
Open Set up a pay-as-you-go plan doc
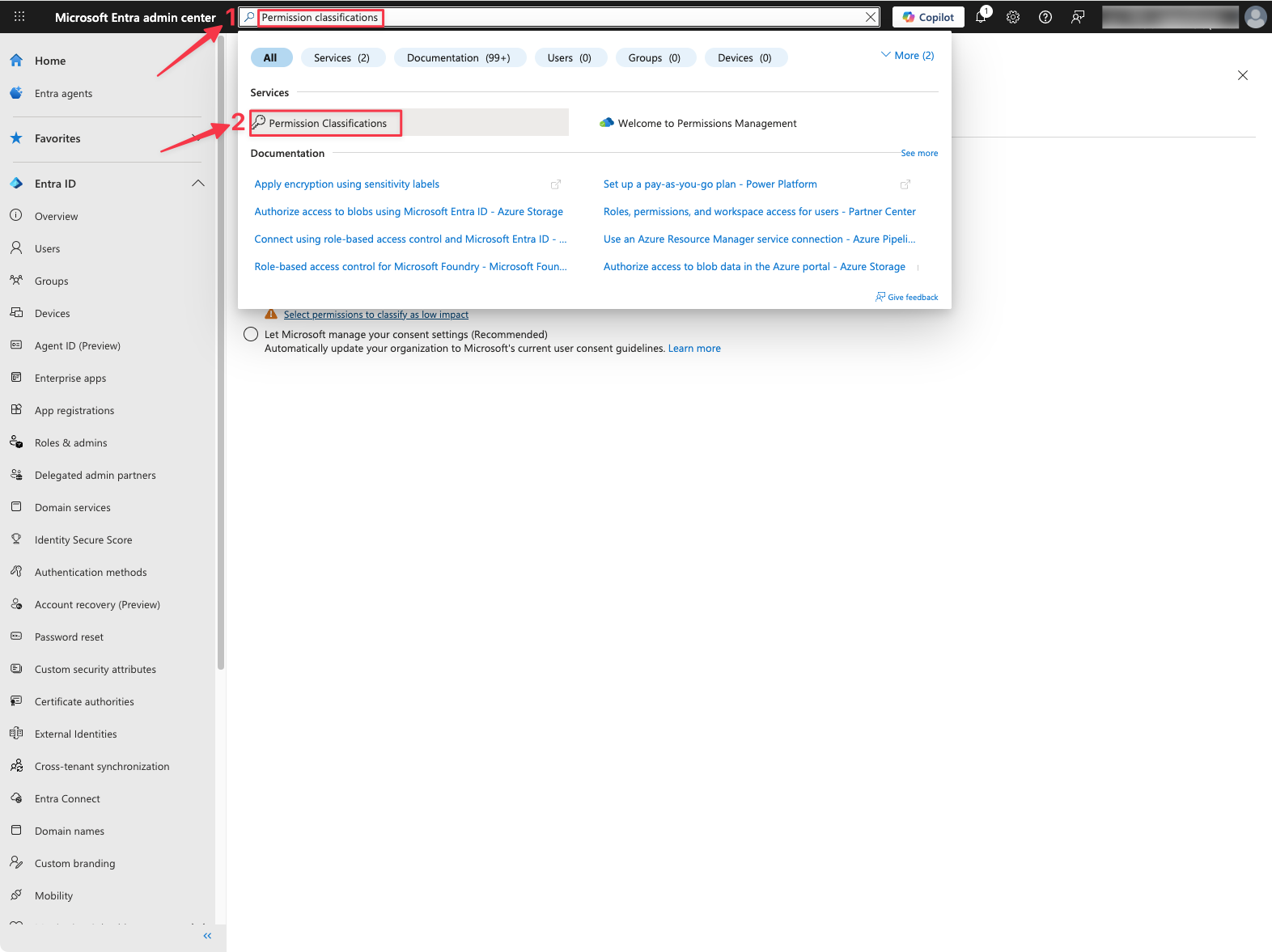coord(710,184)
